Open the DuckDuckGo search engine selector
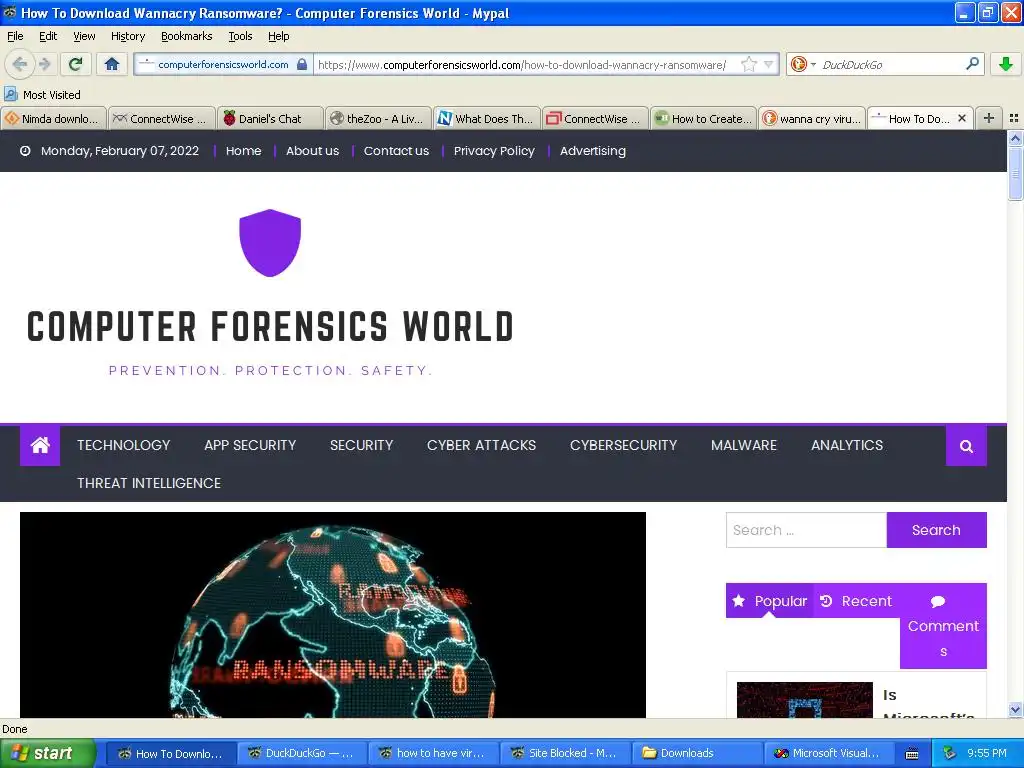Image resolution: width=1024 pixels, height=768 pixels. 803,65
